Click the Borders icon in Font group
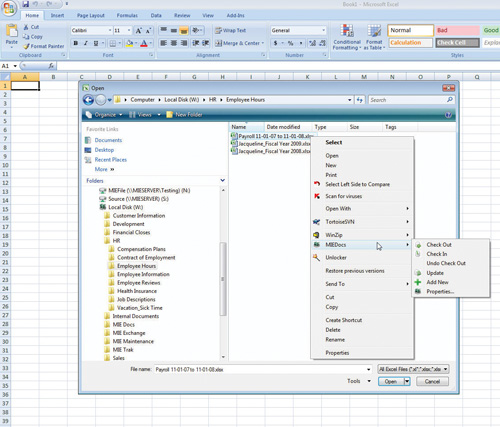Image resolution: width=500 pixels, height=427 pixels. click(x=113, y=43)
